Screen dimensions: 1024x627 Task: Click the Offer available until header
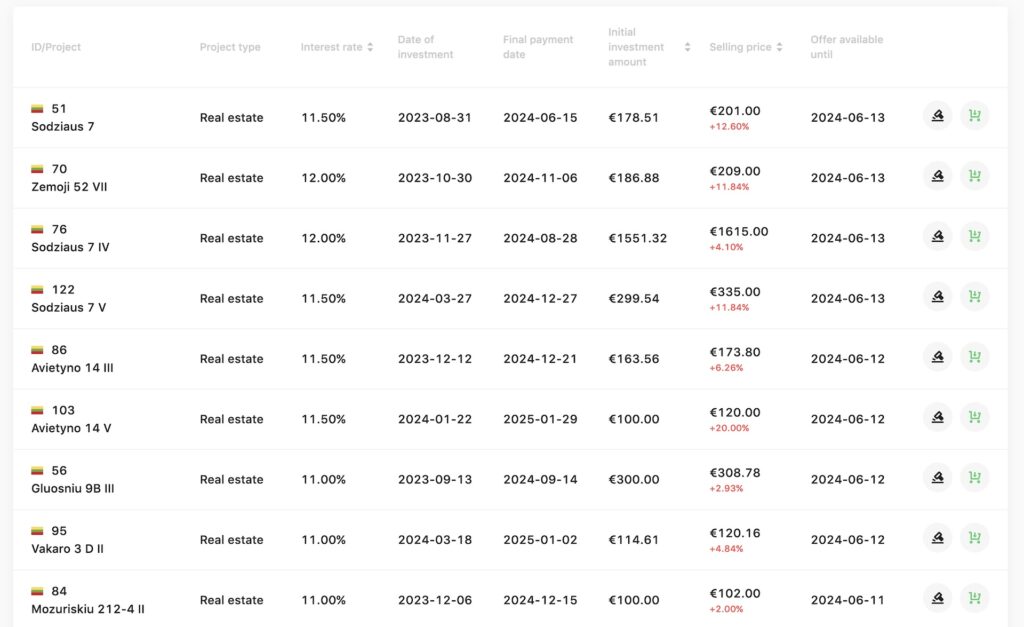tap(846, 47)
